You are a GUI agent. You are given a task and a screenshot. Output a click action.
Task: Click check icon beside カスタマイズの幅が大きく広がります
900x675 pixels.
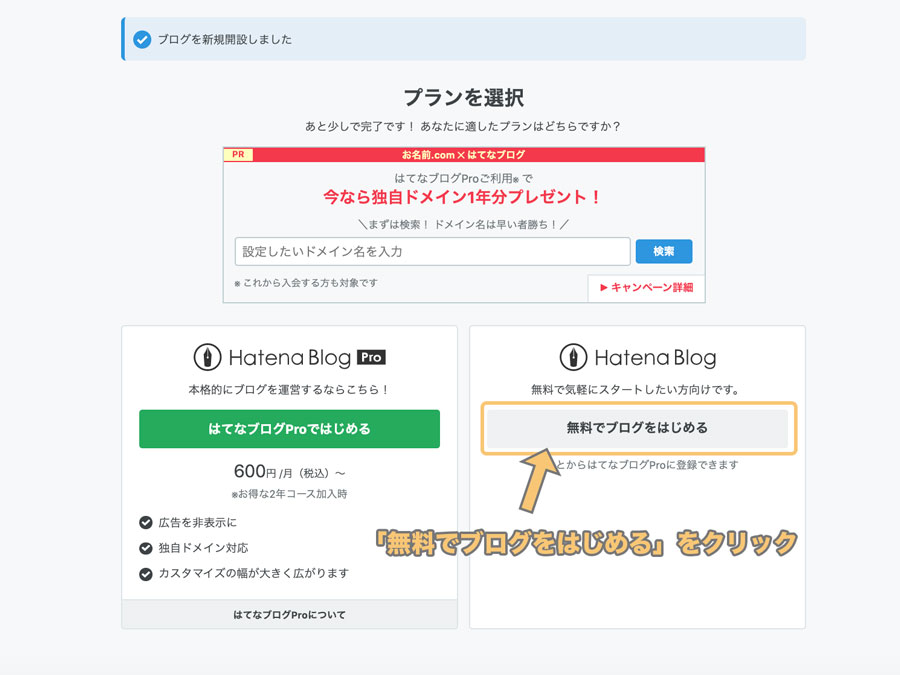(x=146, y=574)
